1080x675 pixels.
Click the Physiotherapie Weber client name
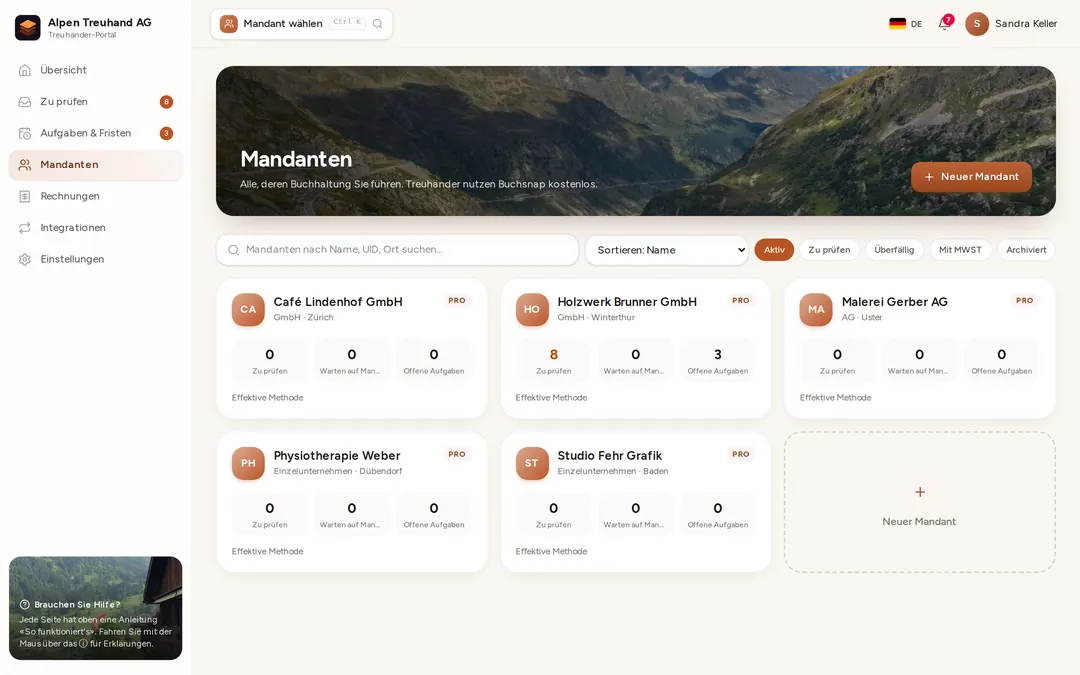tap(337, 456)
